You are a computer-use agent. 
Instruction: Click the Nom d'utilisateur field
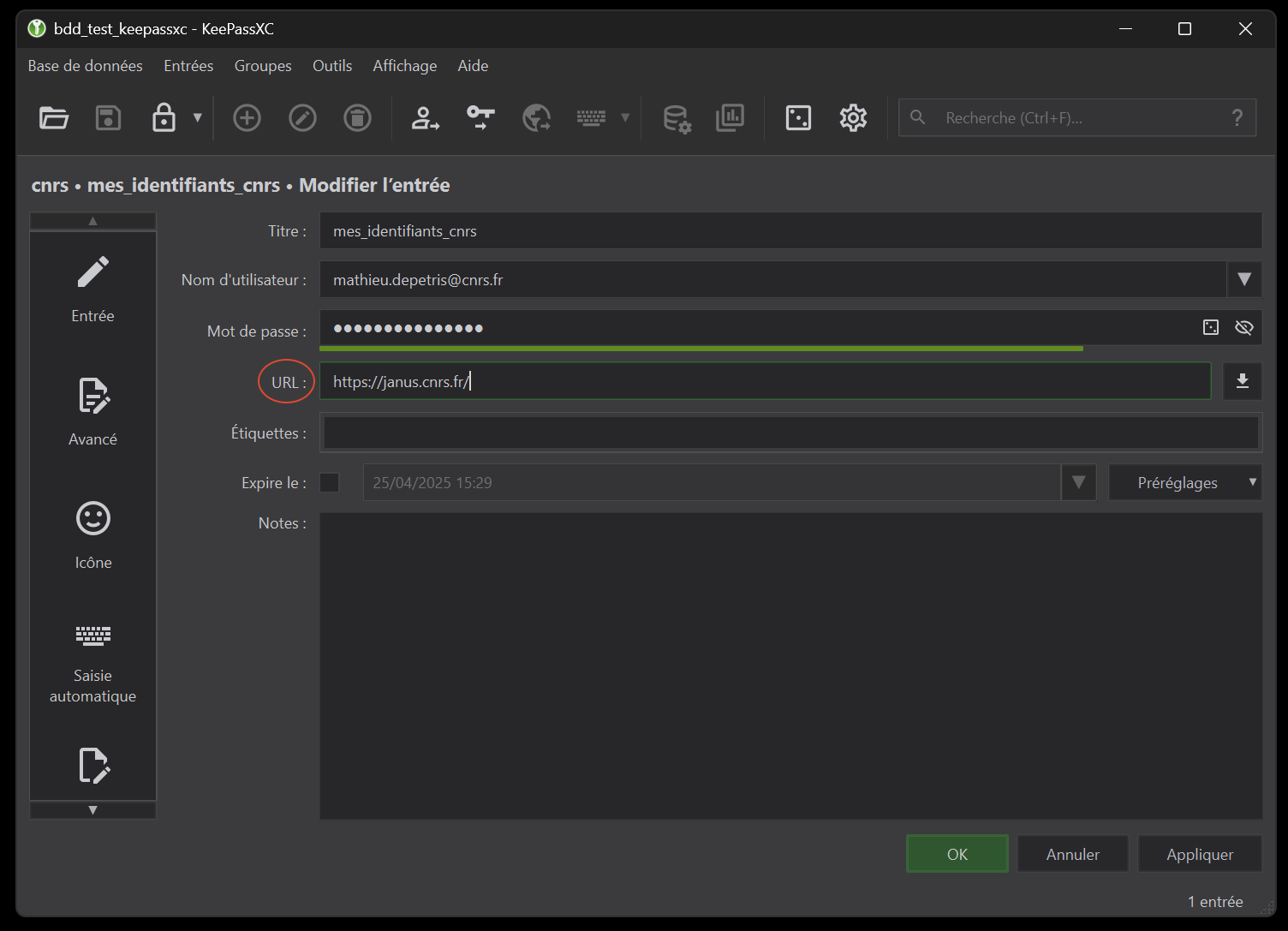pyautogui.click(x=773, y=279)
